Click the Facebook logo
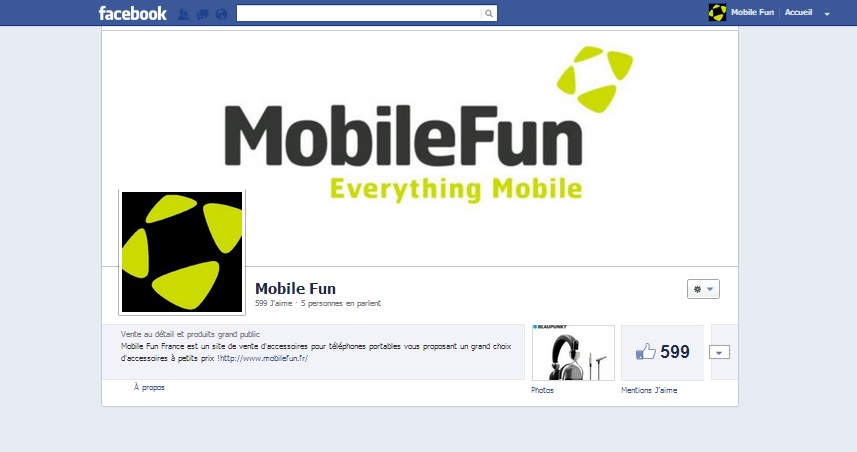Viewport: 857px width, 452px height. (x=133, y=13)
